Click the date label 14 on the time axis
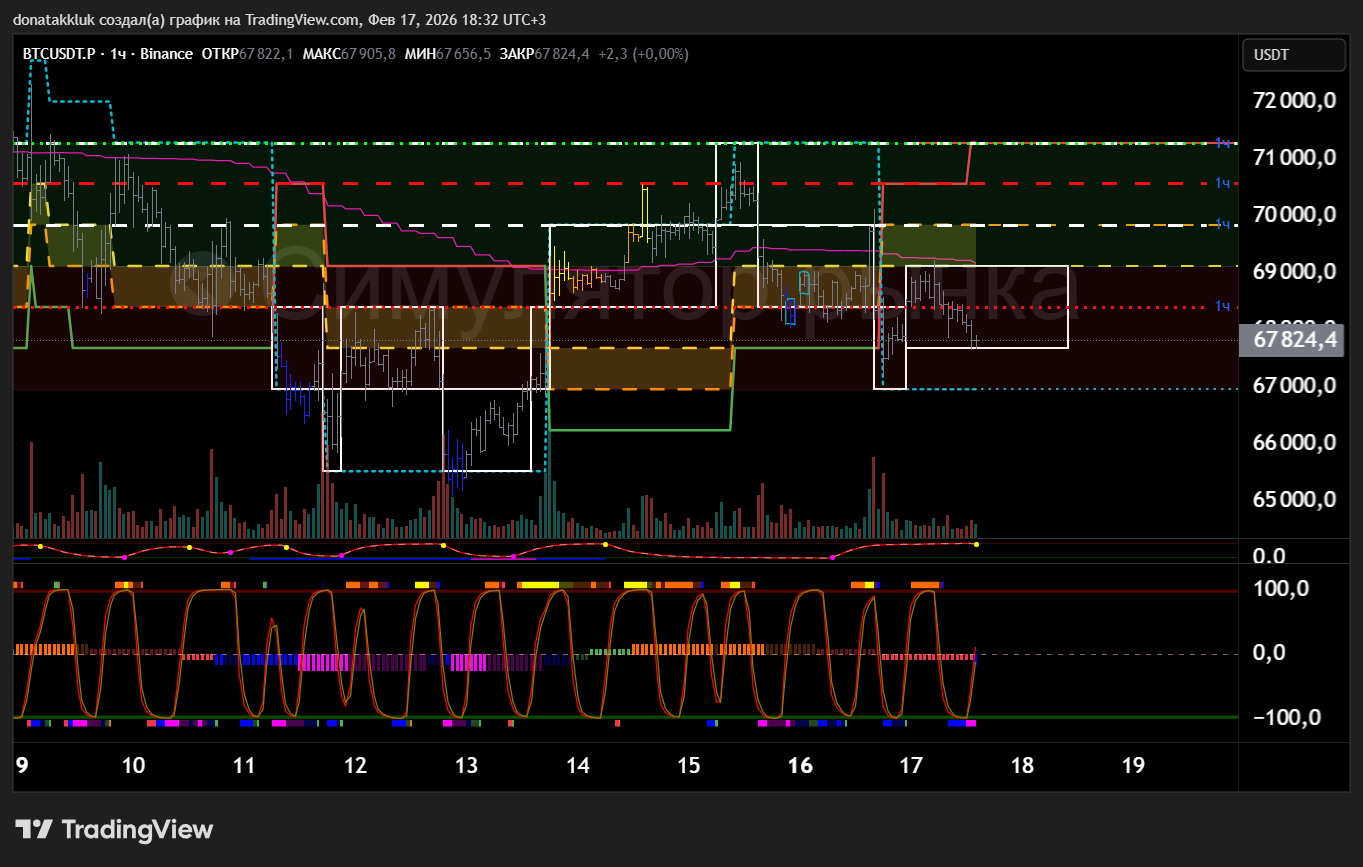The image size is (1363, 867). [x=577, y=766]
